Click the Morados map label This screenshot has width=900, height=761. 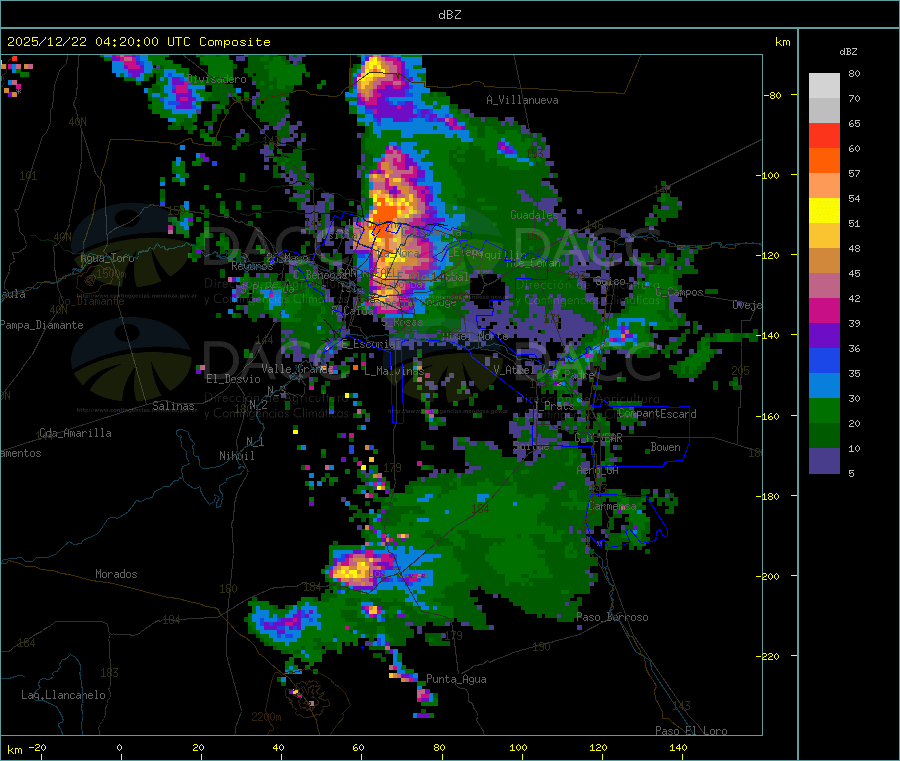116,574
